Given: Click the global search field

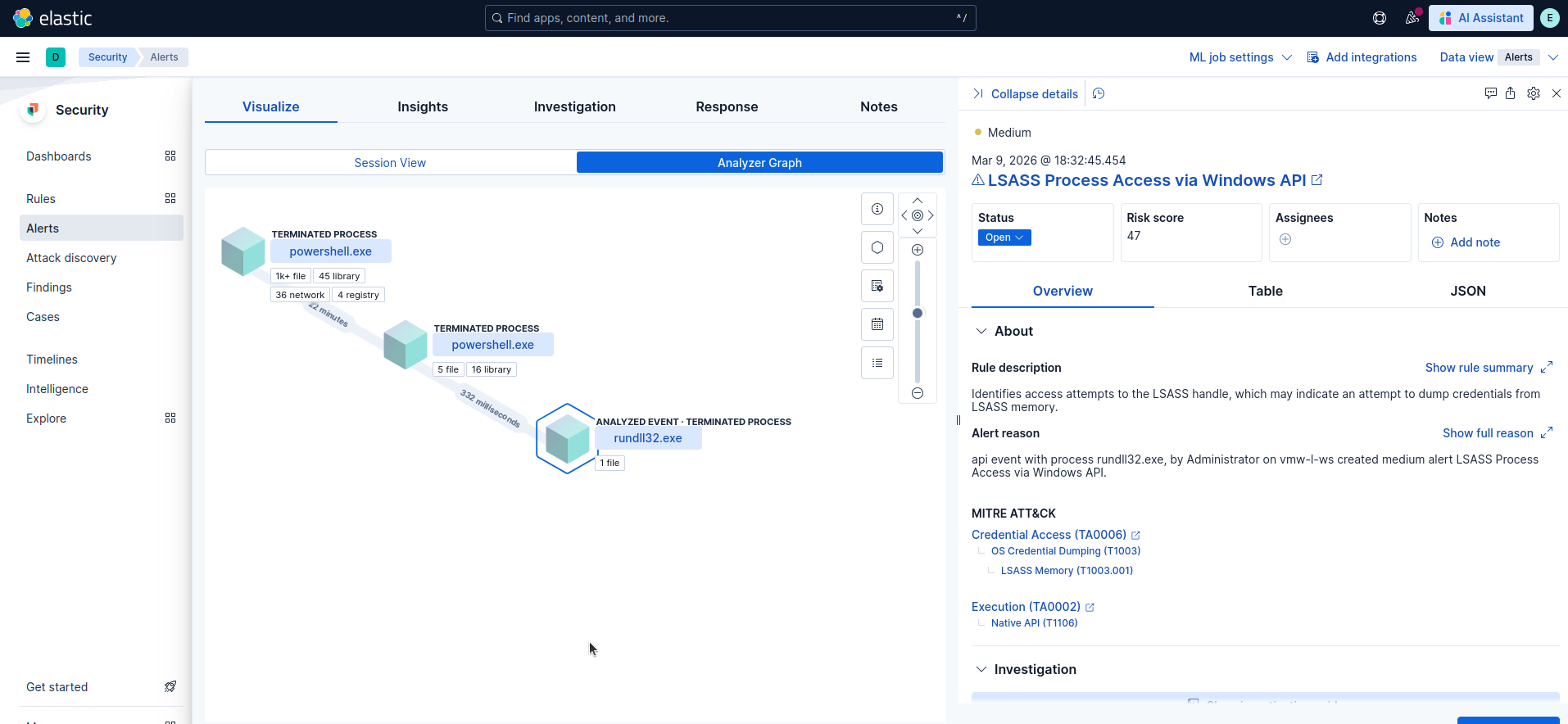Looking at the screenshot, I should click(729, 18).
